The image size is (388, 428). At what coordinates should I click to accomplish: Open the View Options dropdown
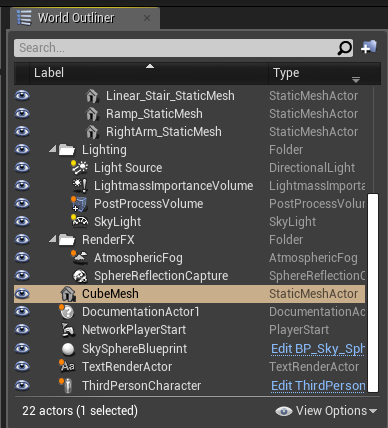tap(326, 411)
